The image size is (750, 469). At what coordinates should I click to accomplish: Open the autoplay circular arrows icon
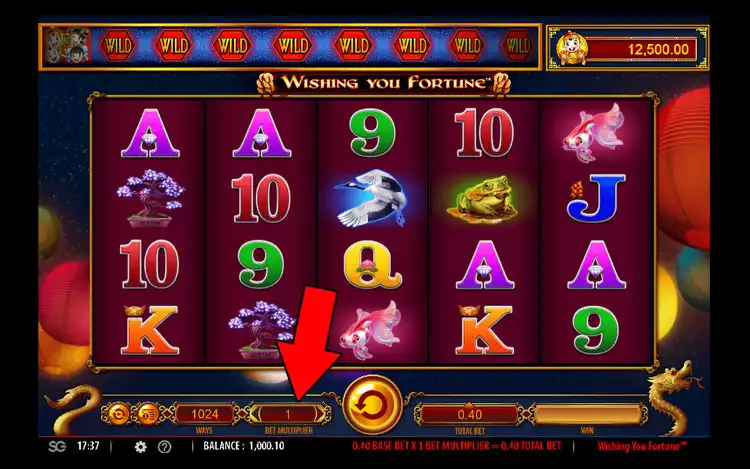point(117,414)
